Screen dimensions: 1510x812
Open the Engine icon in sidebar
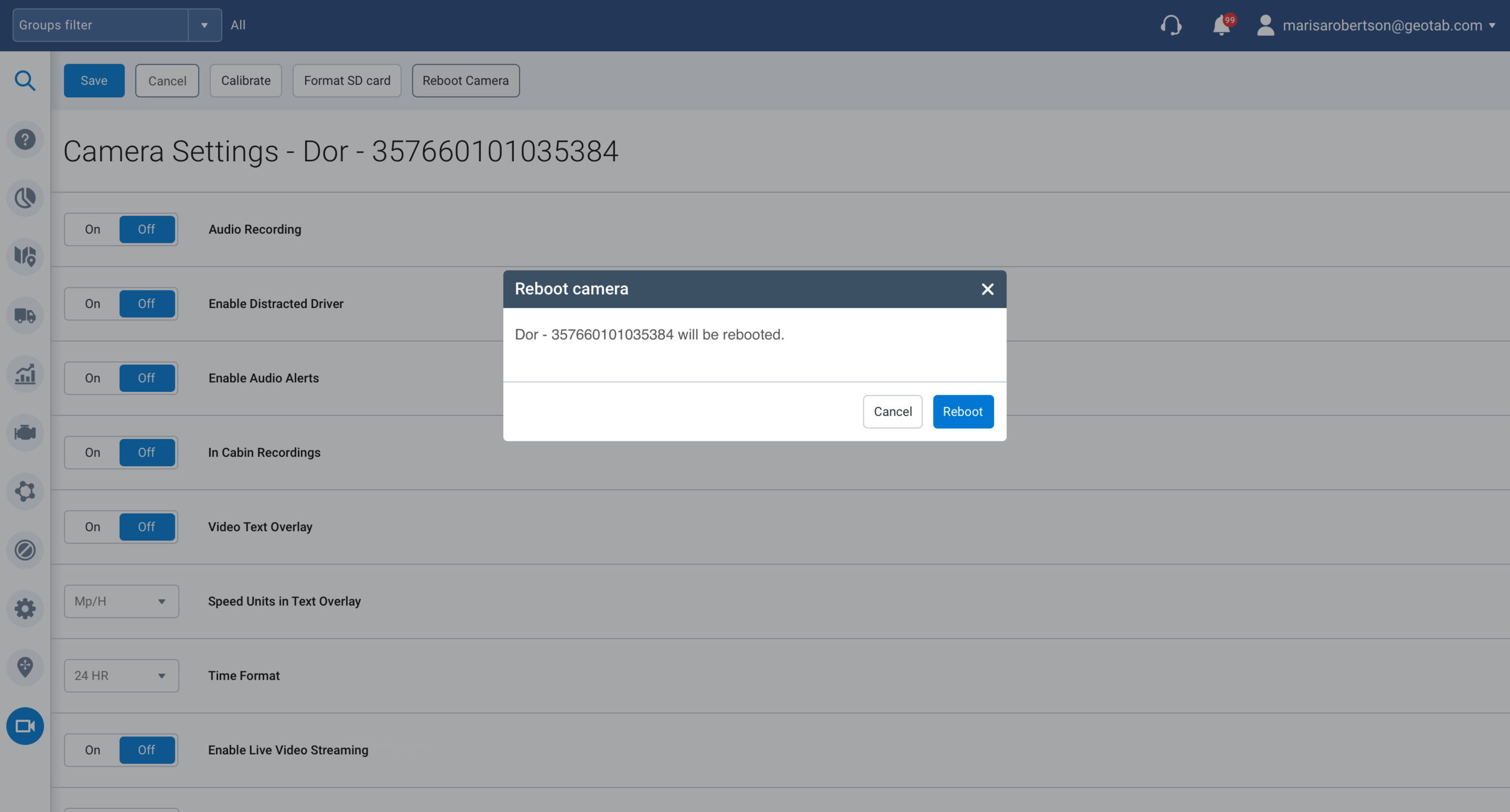tap(25, 432)
